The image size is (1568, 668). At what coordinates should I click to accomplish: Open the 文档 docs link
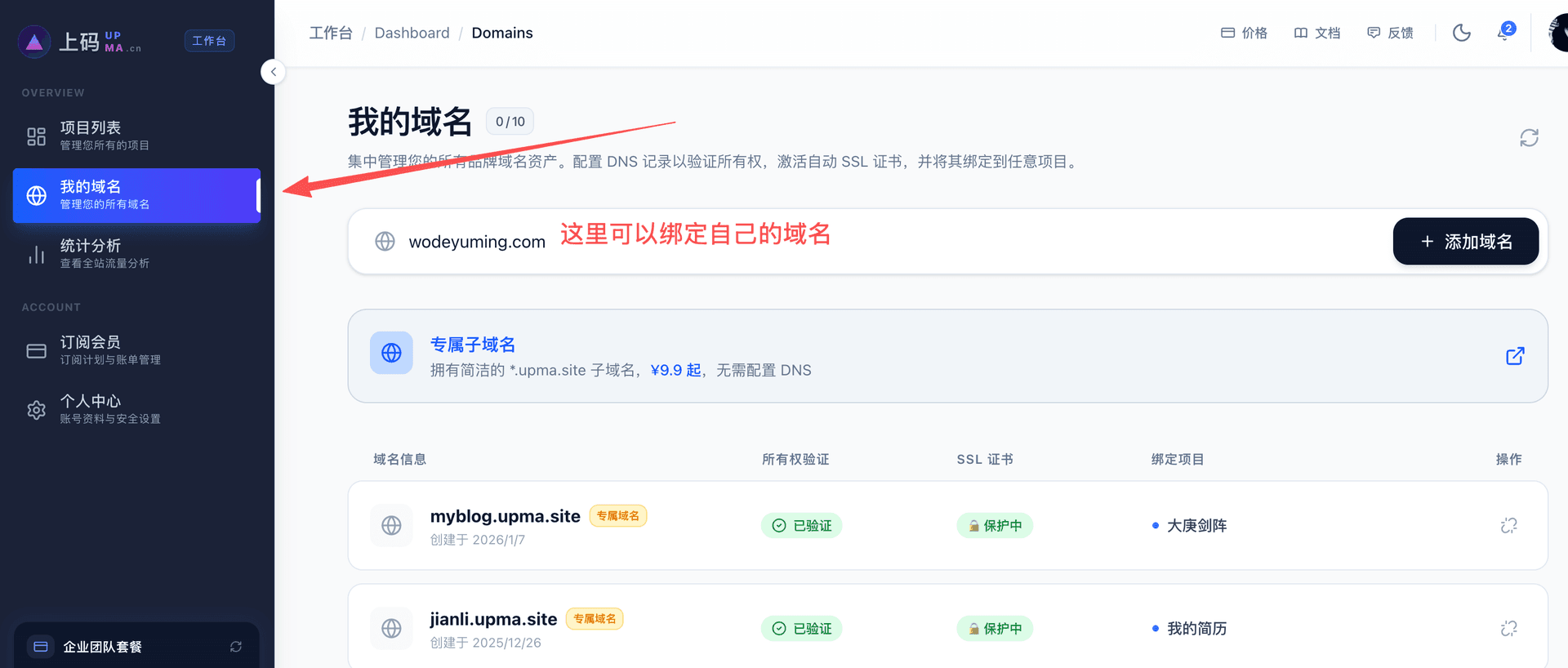(1317, 33)
